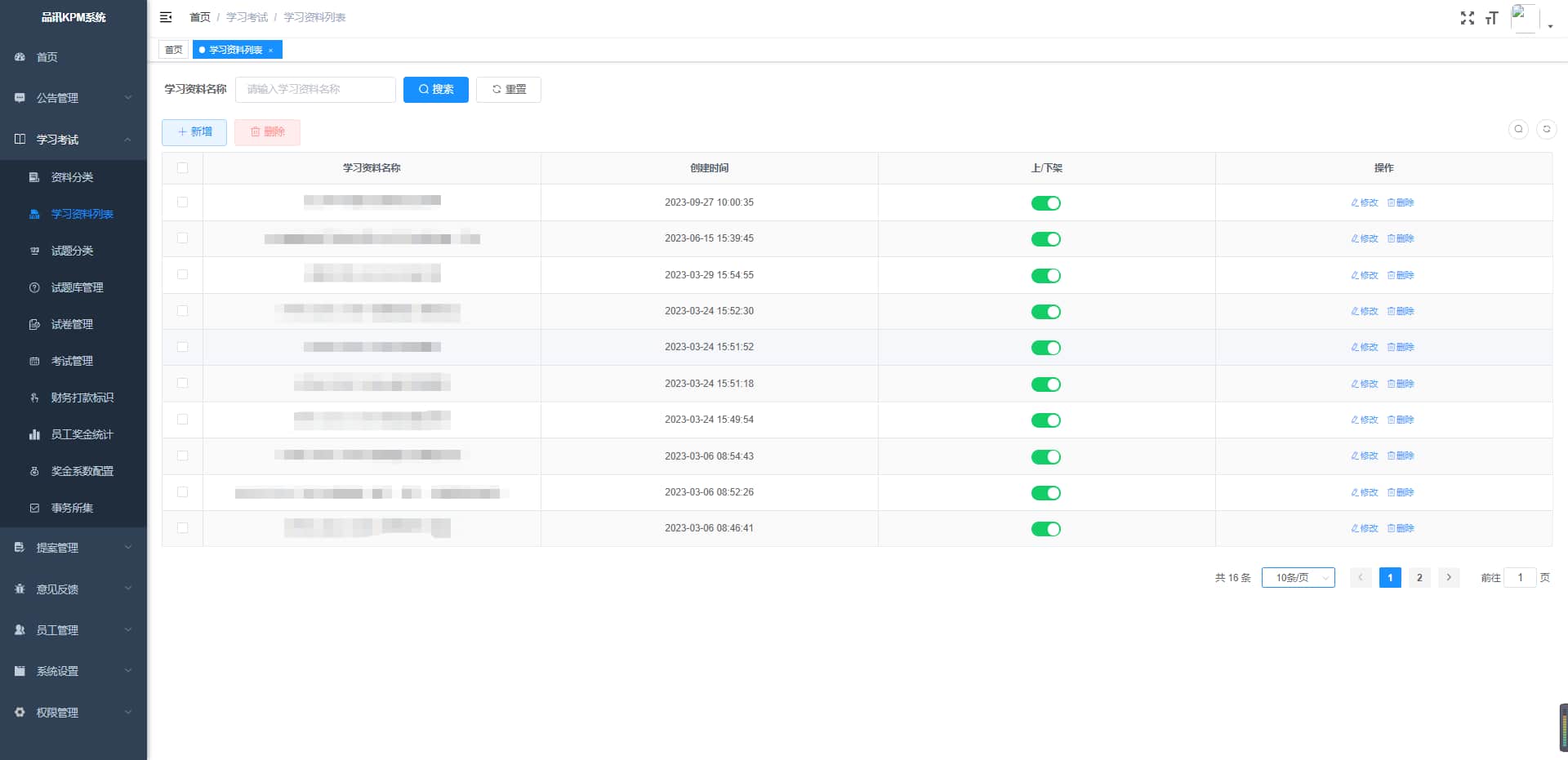Viewport: 1568px width, 760px height.
Task: Open 试题库管理 in the sidebar
Action: pos(73,287)
